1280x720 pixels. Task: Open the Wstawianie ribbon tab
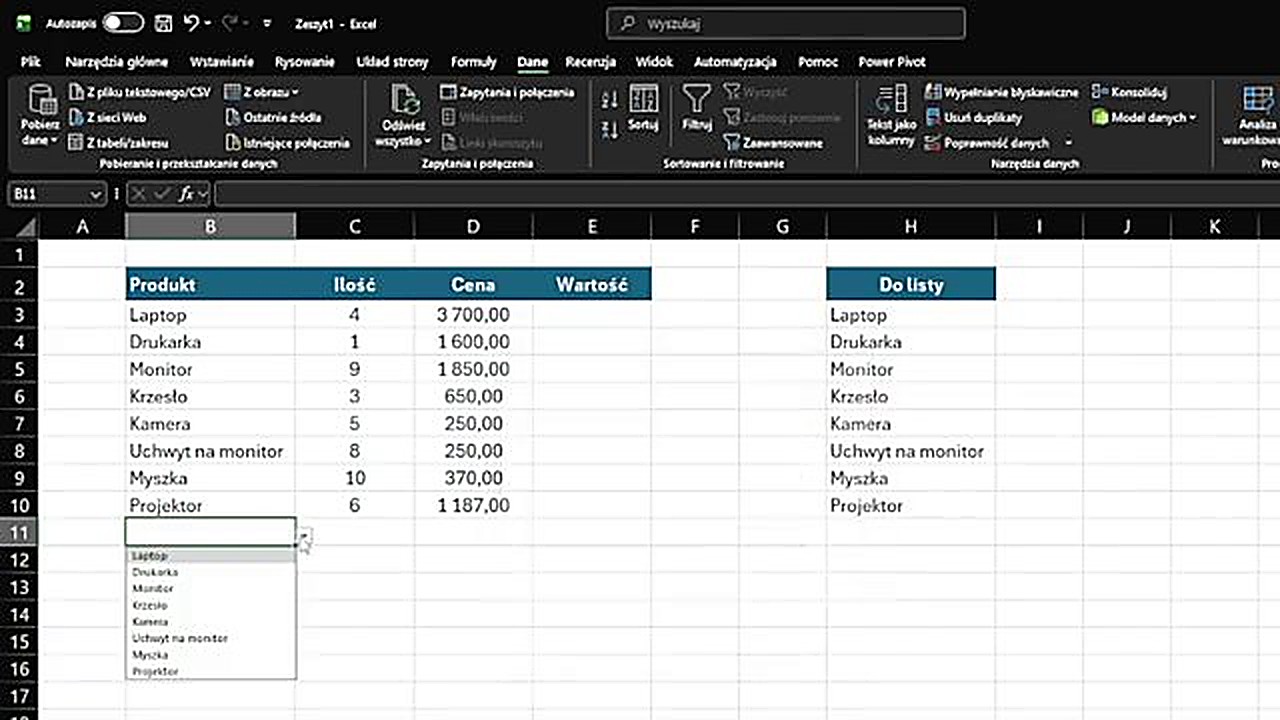221,62
